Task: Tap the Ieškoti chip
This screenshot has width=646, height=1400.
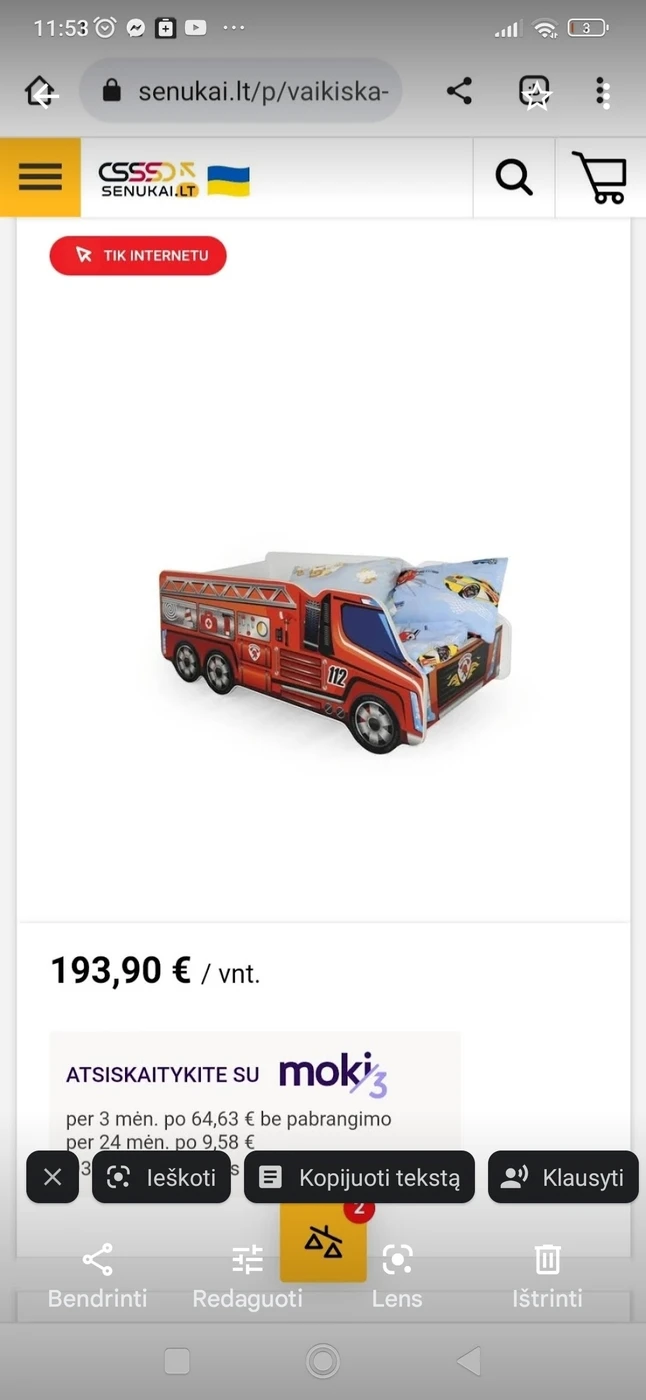Action: (x=161, y=1177)
